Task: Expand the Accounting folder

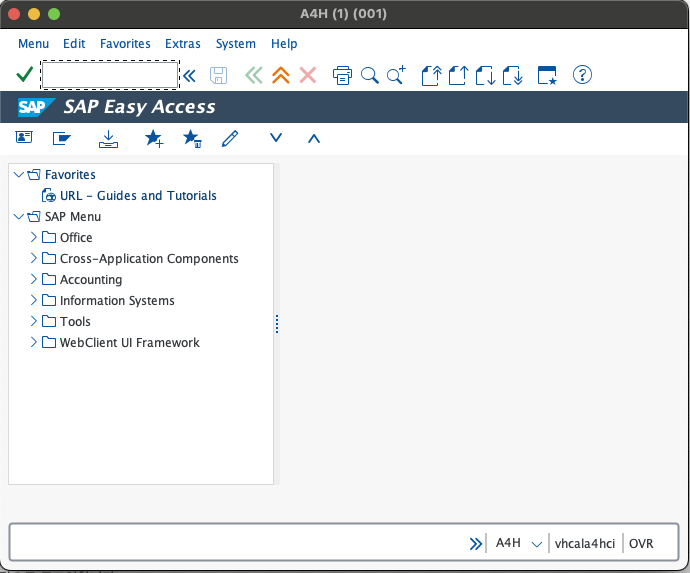Action: click(33, 279)
